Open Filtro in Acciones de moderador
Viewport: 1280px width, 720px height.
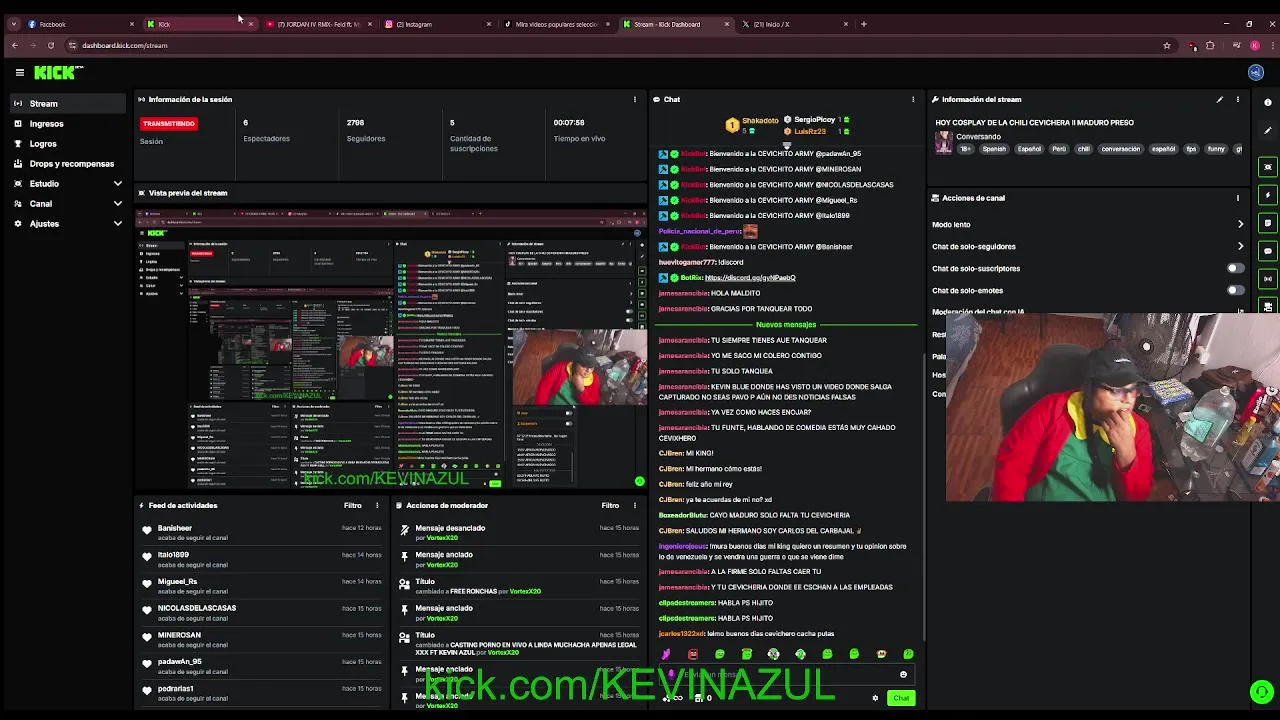tap(610, 505)
